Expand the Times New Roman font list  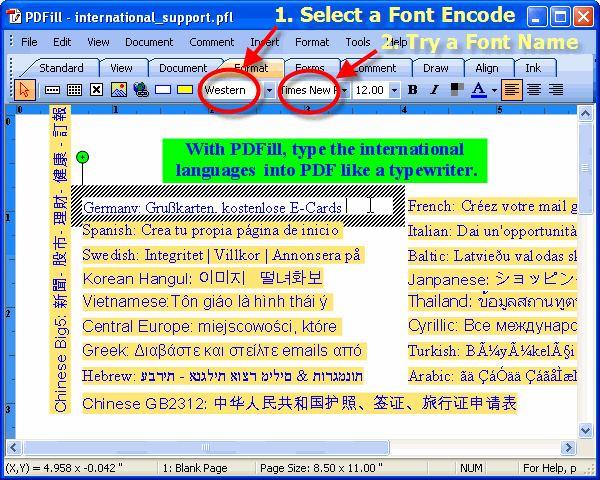(x=344, y=90)
